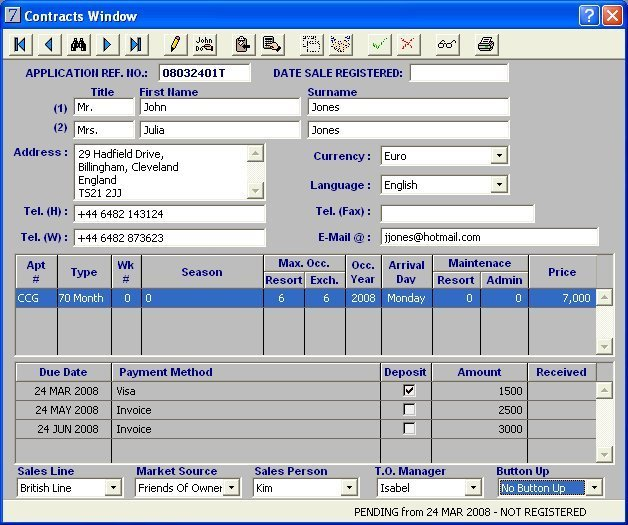Screen dimensions: 628x525
Task: Open the Currency dropdown
Action: [499, 156]
